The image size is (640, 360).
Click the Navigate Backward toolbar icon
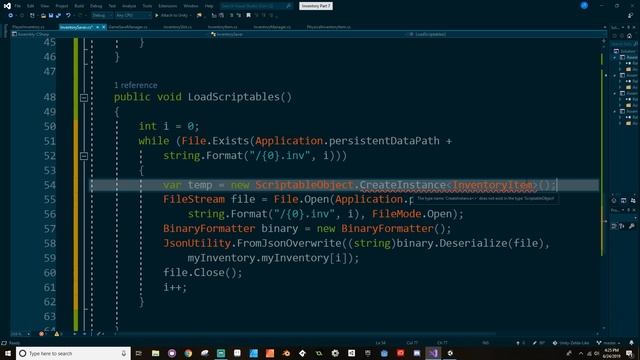[11, 16]
